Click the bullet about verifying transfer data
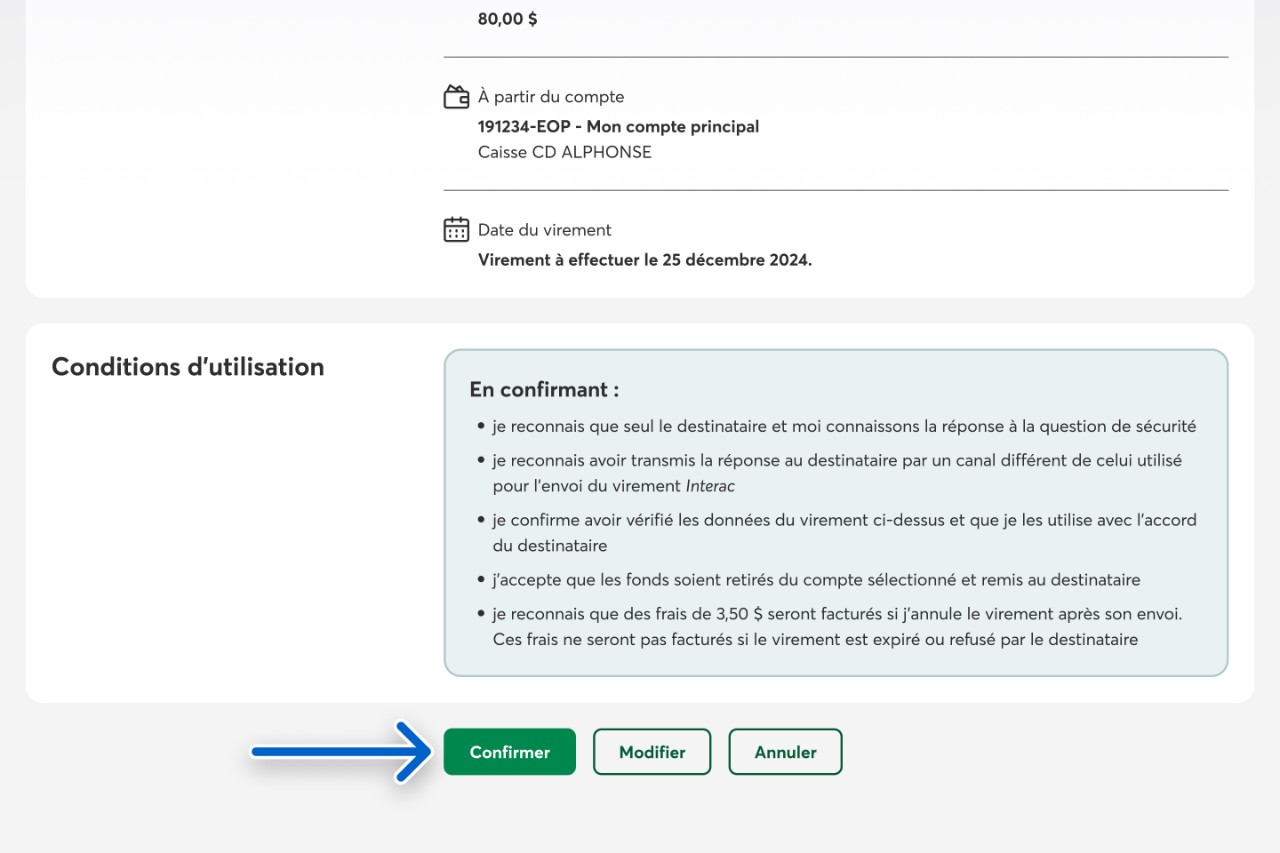Image resolution: width=1280 pixels, height=853 pixels. click(843, 520)
